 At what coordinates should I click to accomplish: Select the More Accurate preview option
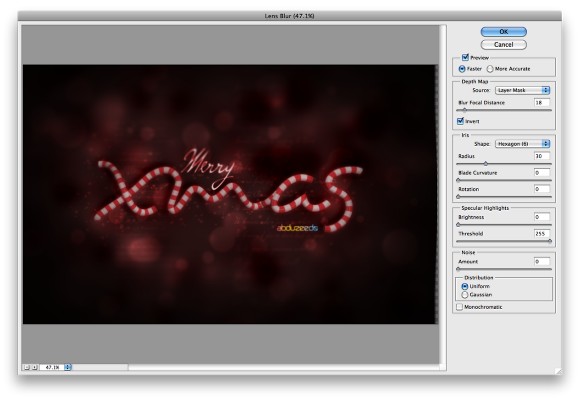(x=490, y=69)
